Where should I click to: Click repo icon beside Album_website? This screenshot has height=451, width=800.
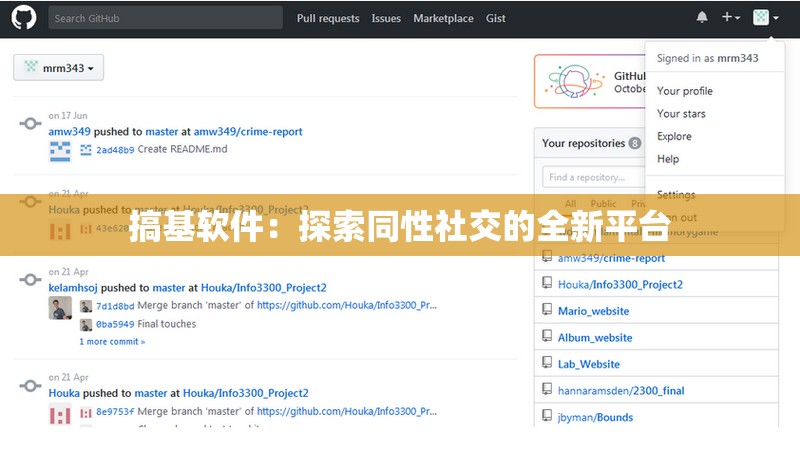546,337
